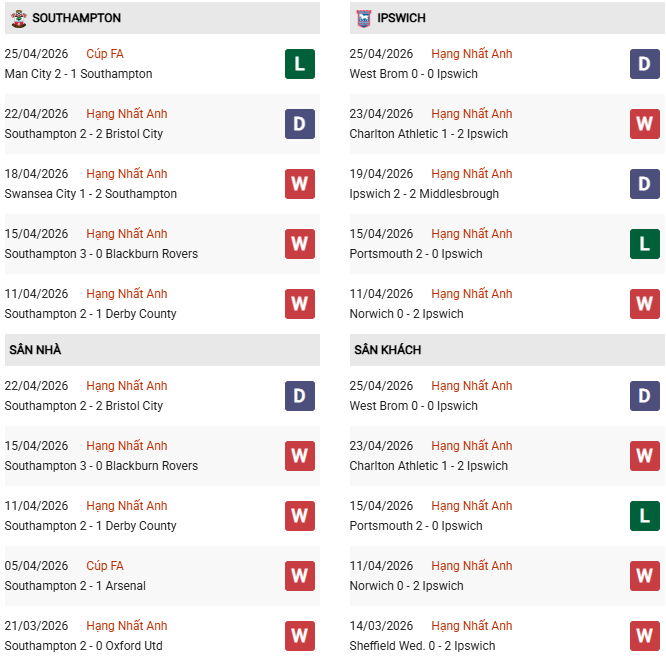This screenshot has height=660, width=666.
Task: Open the Man City 2 - 1 Southampton result
Action: pyautogui.click(x=79, y=74)
